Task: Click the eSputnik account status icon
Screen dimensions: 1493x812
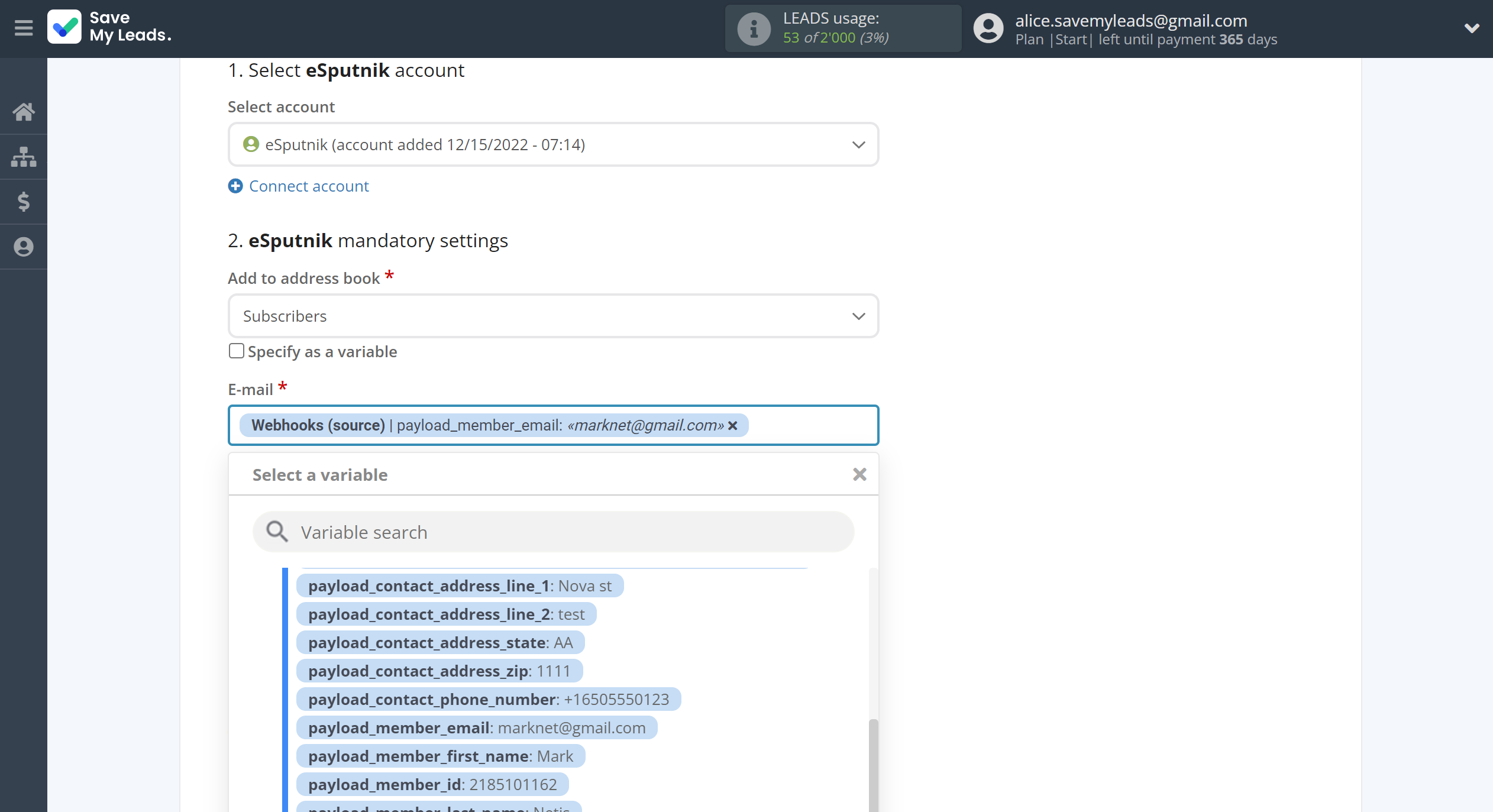Action: [x=251, y=144]
